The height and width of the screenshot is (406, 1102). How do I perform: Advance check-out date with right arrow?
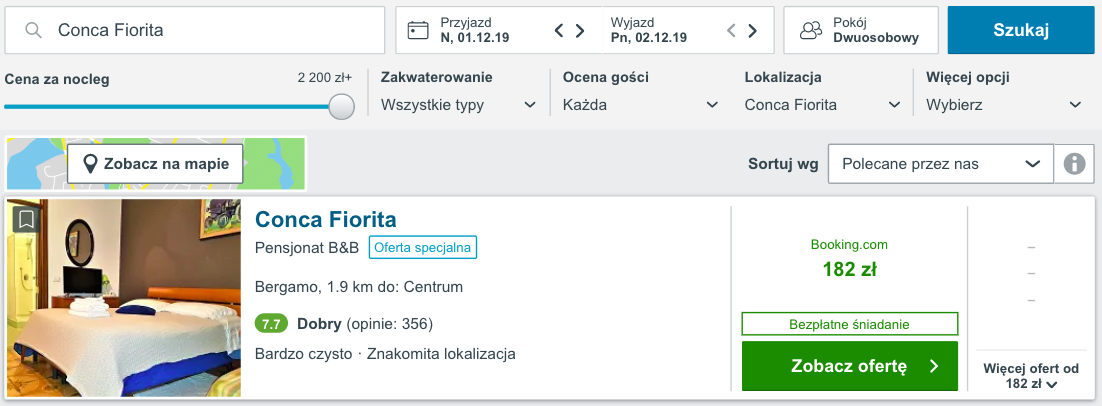pyautogui.click(x=752, y=30)
